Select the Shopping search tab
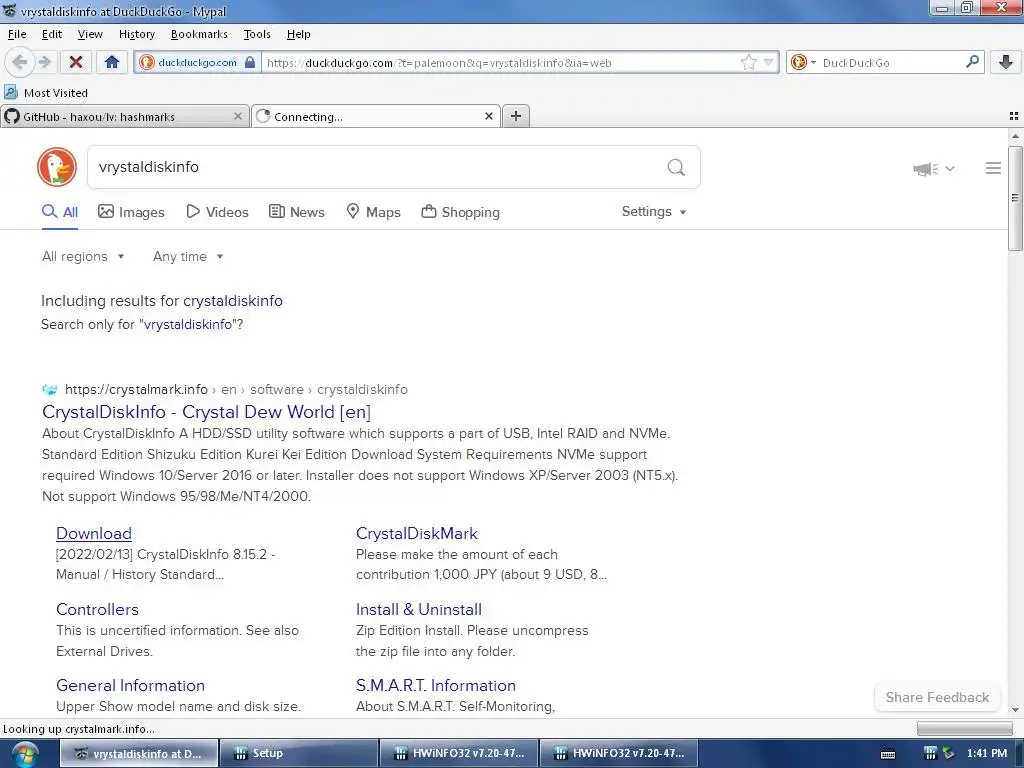The height and width of the screenshot is (768, 1024). point(460,212)
